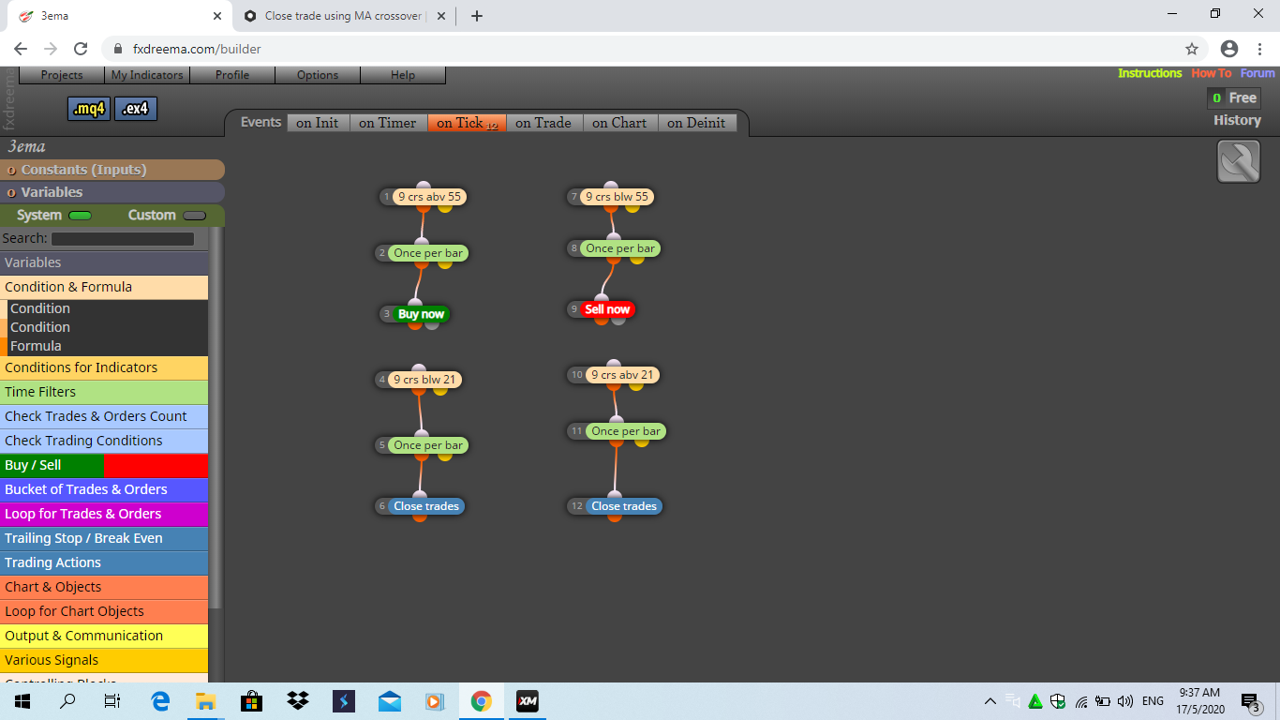Open the Projects menu

point(61,75)
